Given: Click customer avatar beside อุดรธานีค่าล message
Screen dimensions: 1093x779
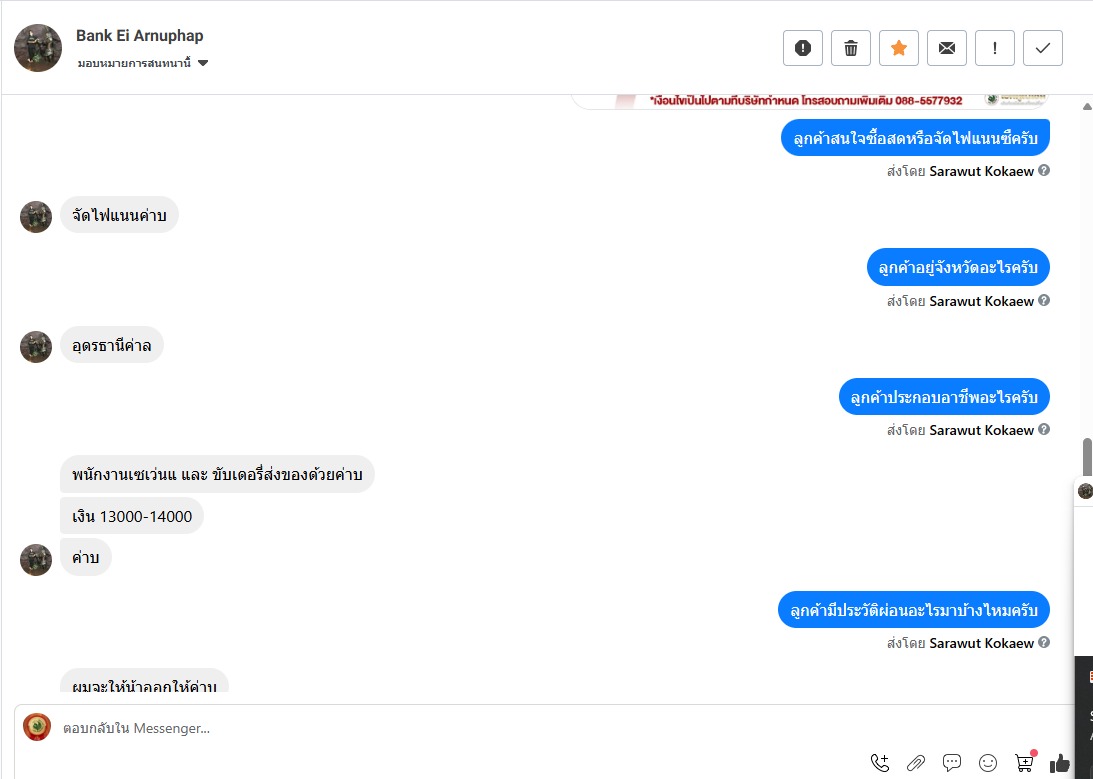Looking at the screenshot, I should coord(36,346).
